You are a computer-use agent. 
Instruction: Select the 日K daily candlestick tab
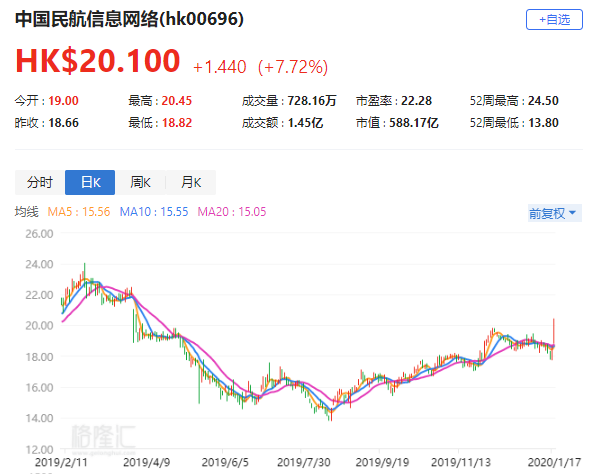click(x=89, y=182)
